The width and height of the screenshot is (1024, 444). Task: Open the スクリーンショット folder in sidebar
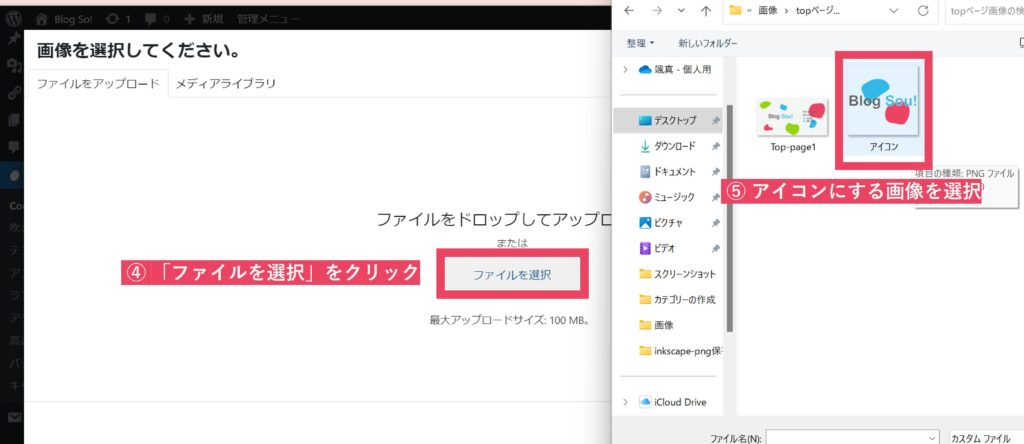(685, 273)
